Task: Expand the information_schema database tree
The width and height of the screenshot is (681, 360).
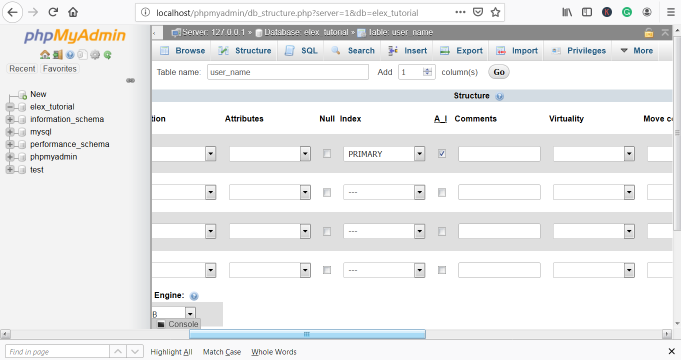Action: (10, 119)
